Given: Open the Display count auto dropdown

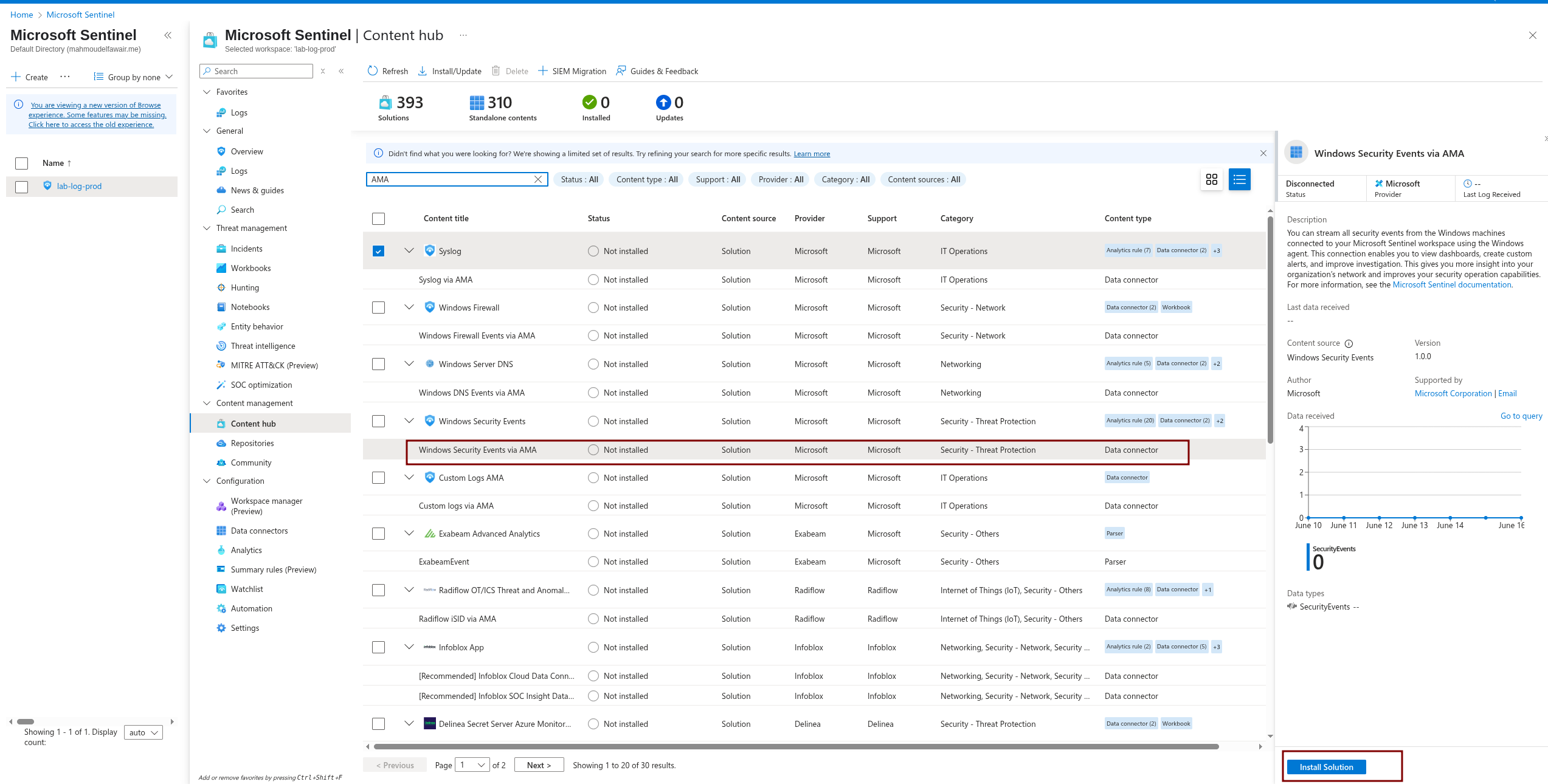Looking at the screenshot, I should 143,732.
